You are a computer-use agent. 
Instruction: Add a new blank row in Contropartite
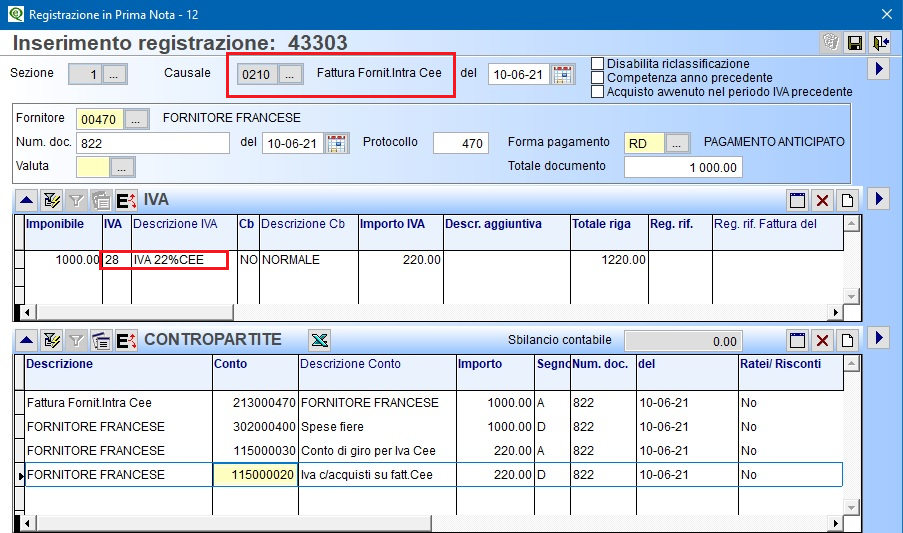pos(847,340)
